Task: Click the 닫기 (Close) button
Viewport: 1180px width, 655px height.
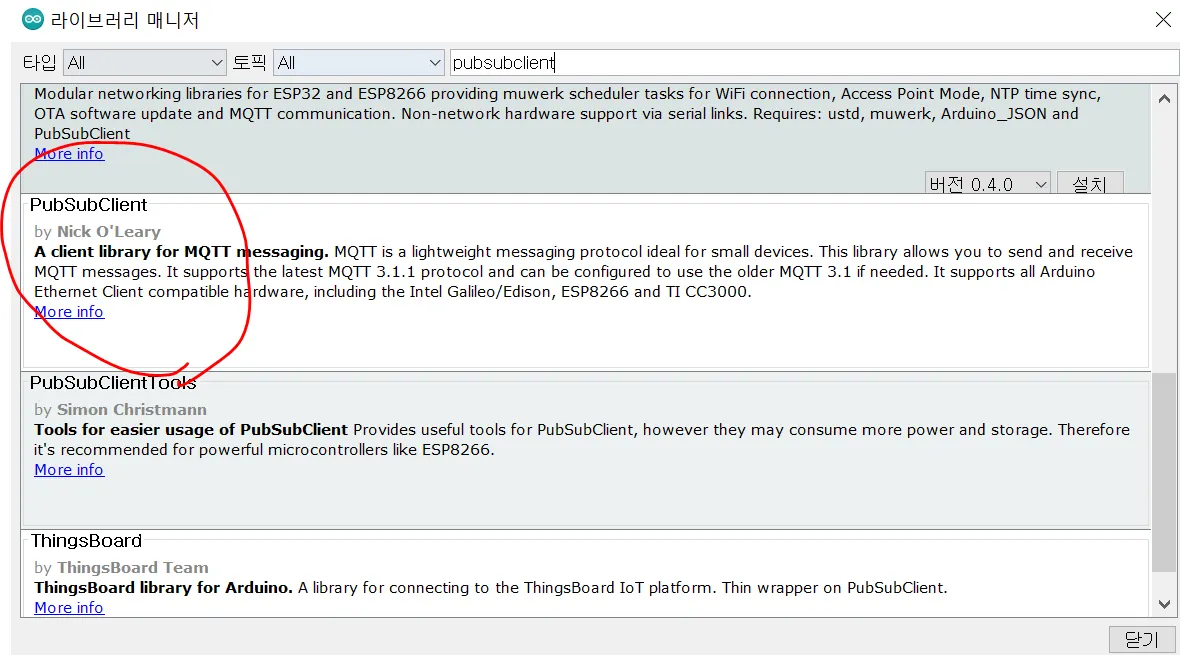Action: pyautogui.click(x=1142, y=639)
